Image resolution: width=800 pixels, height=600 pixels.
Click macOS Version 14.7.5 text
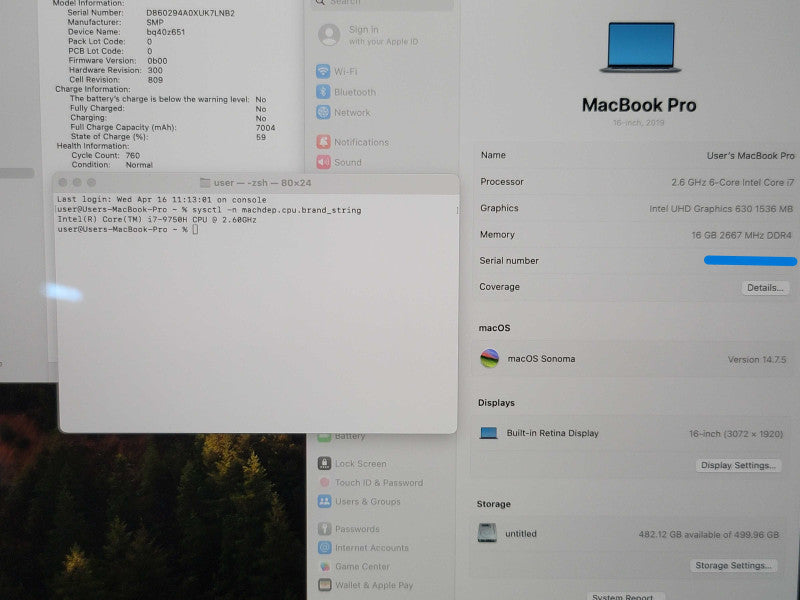pyautogui.click(x=757, y=359)
